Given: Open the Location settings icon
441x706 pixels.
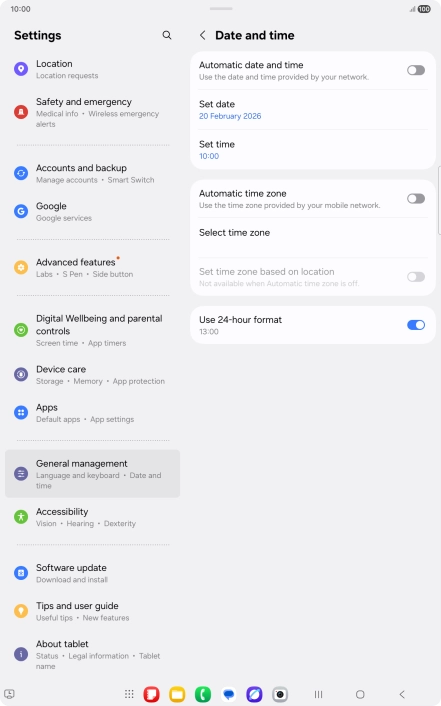Looking at the screenshot, I should [x=21, y=69].
